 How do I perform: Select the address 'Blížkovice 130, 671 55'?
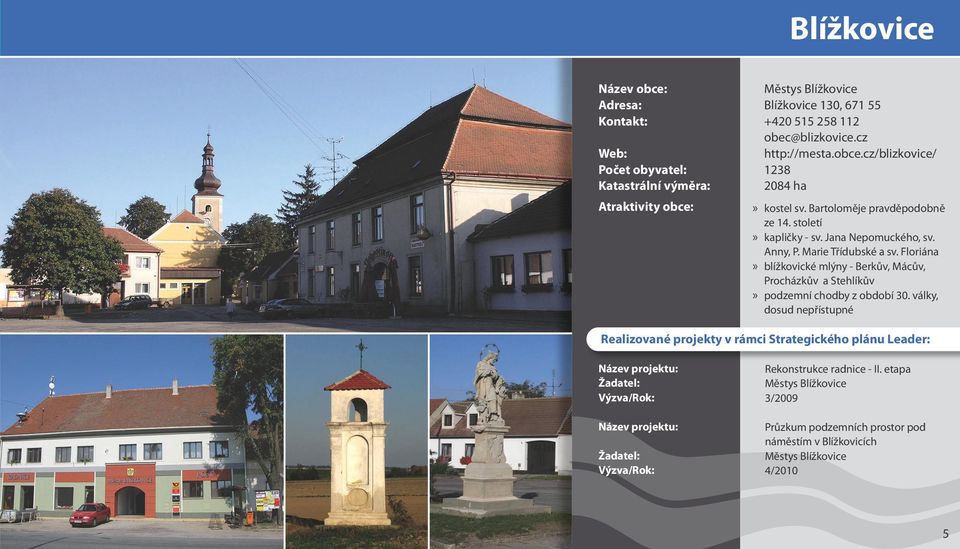click(822, 105)
